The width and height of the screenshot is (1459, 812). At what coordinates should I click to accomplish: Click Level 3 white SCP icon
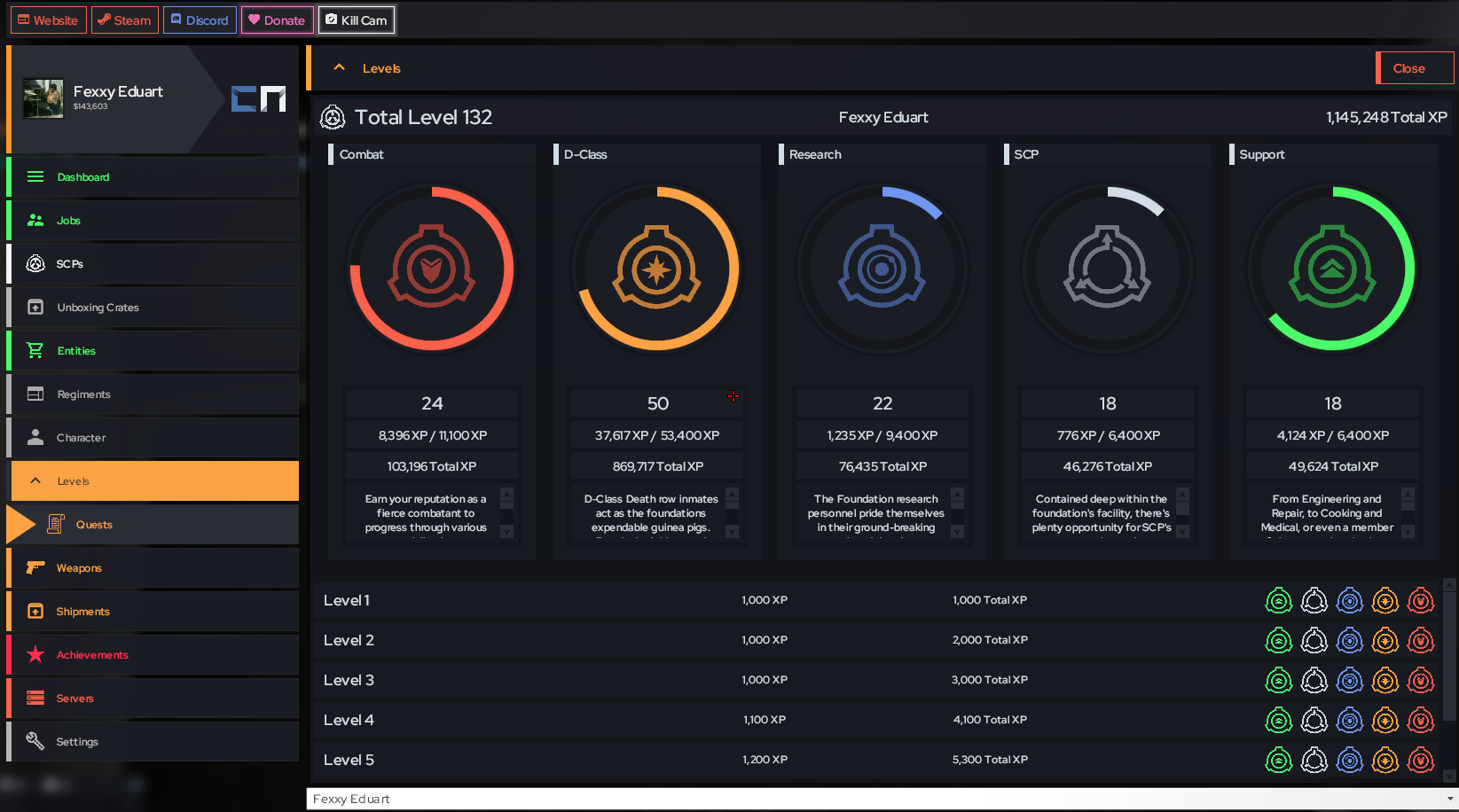(x=1314, y=681)
